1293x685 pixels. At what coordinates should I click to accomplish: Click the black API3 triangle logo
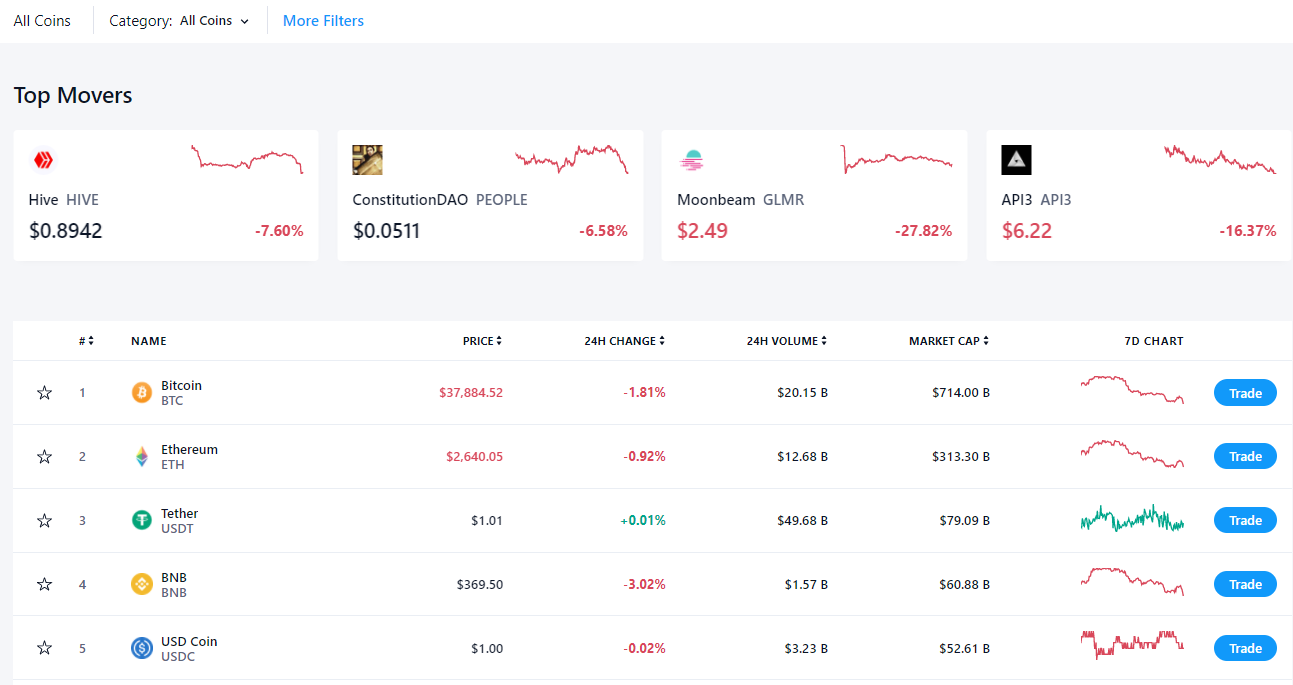pyautogui.click(x=1016, y=160)
